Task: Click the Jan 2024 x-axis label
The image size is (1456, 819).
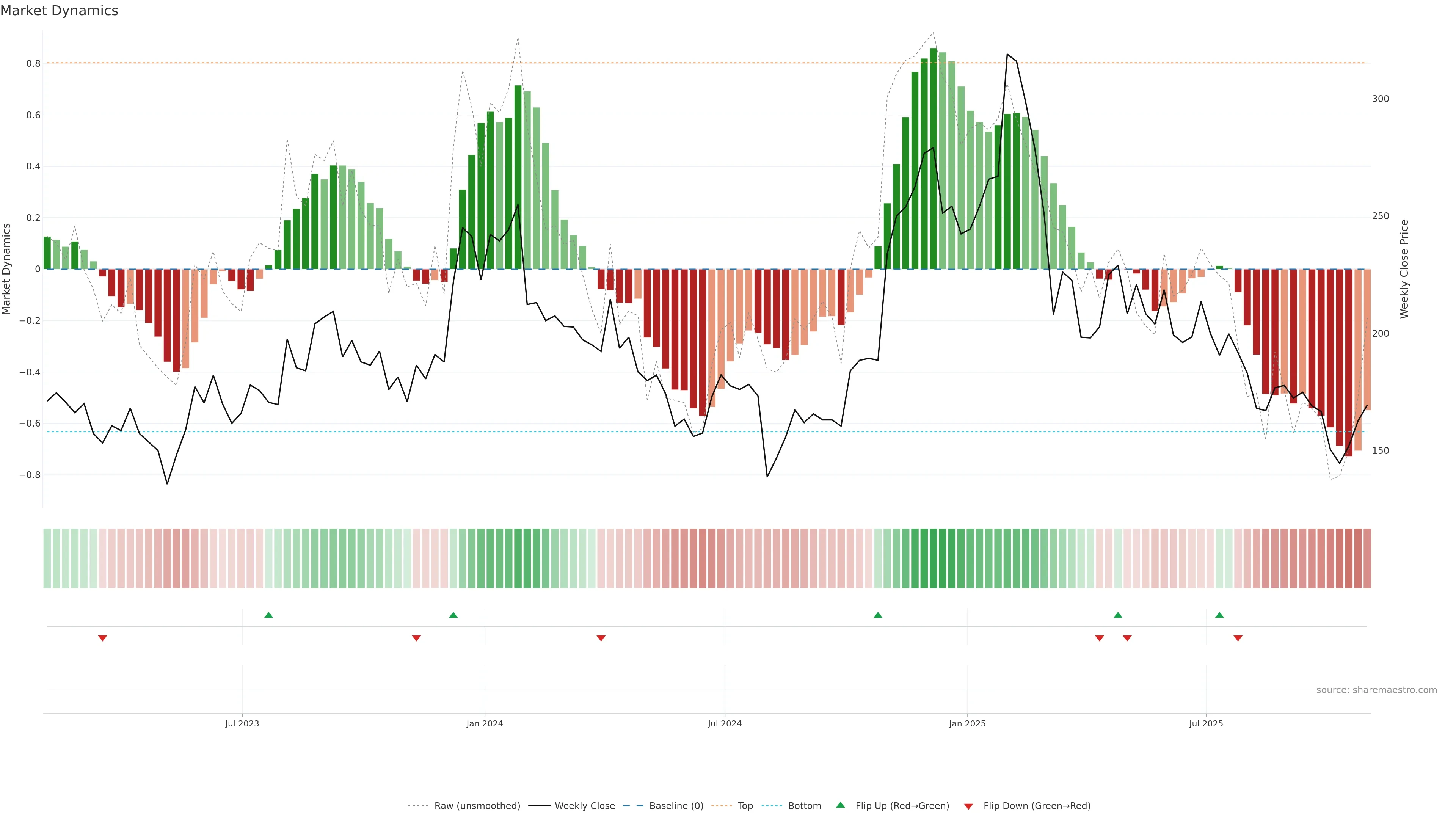Action: pyautogui.click(x=485, y=723)
